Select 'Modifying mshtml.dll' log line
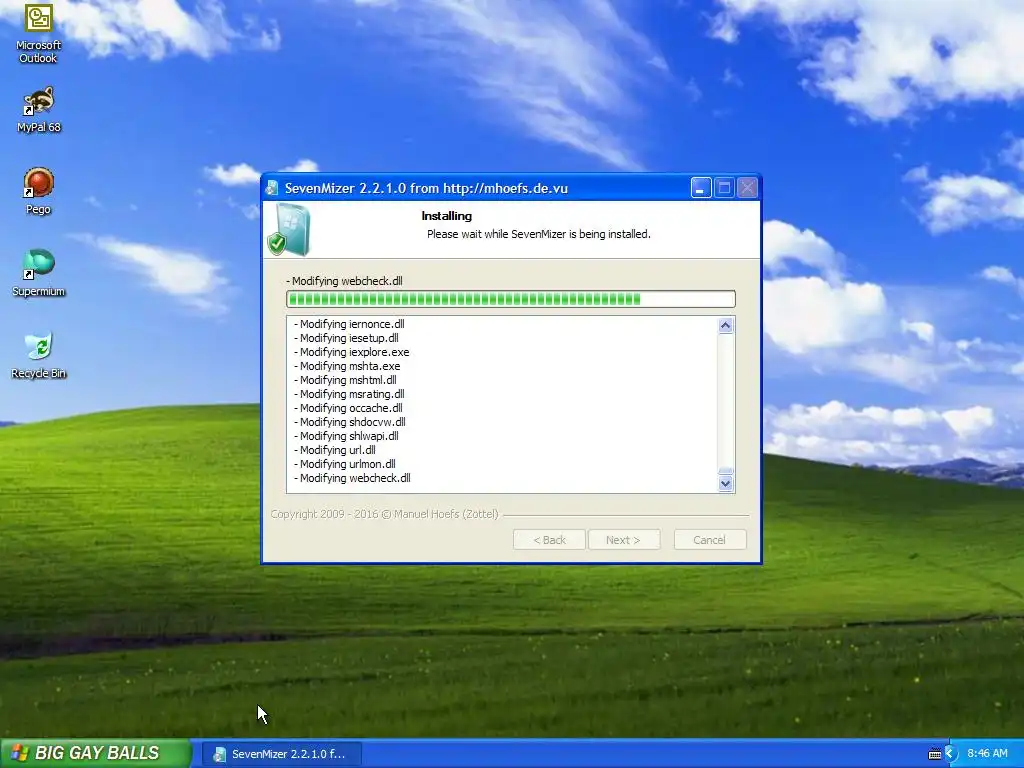This screenshot has height=768, width=1024. click(x=345, y=380)
